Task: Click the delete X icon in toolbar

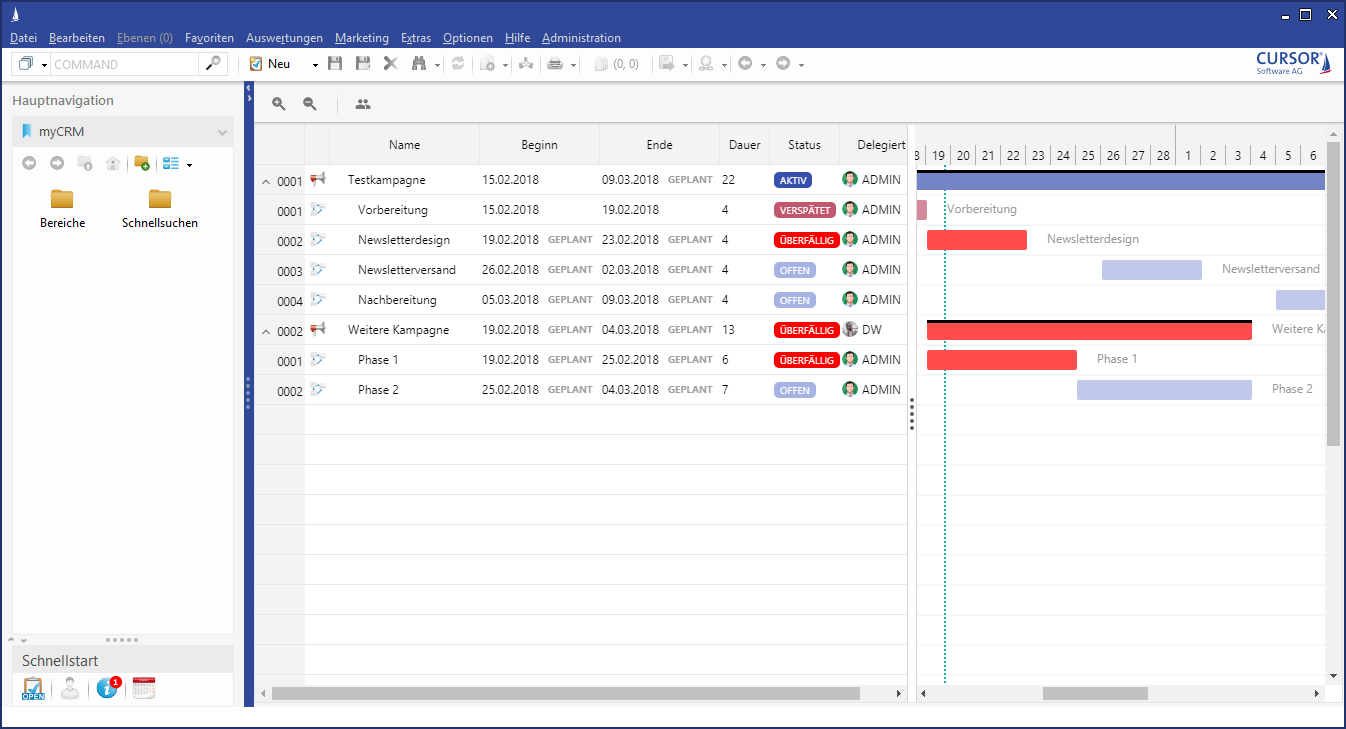Action: pyautogui.click(x=390, y=64)
